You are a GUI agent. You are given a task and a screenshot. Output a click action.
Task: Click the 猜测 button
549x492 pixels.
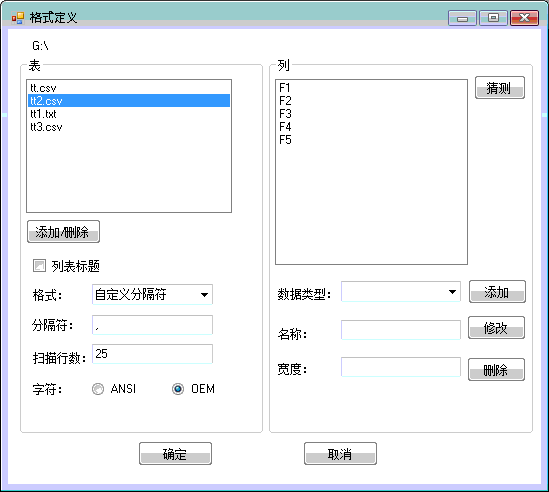500,88
